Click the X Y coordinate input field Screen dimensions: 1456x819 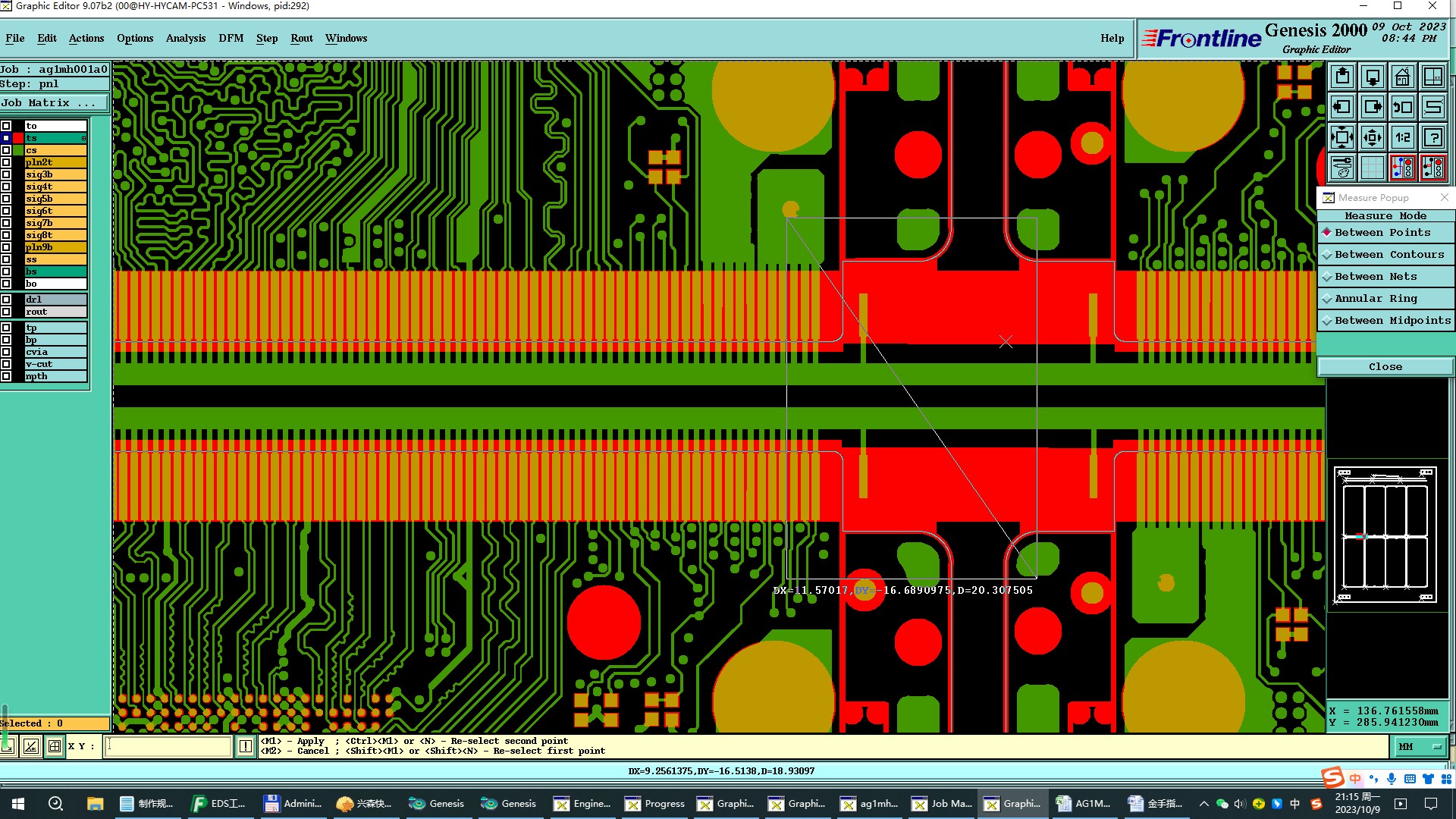point(168,746)
